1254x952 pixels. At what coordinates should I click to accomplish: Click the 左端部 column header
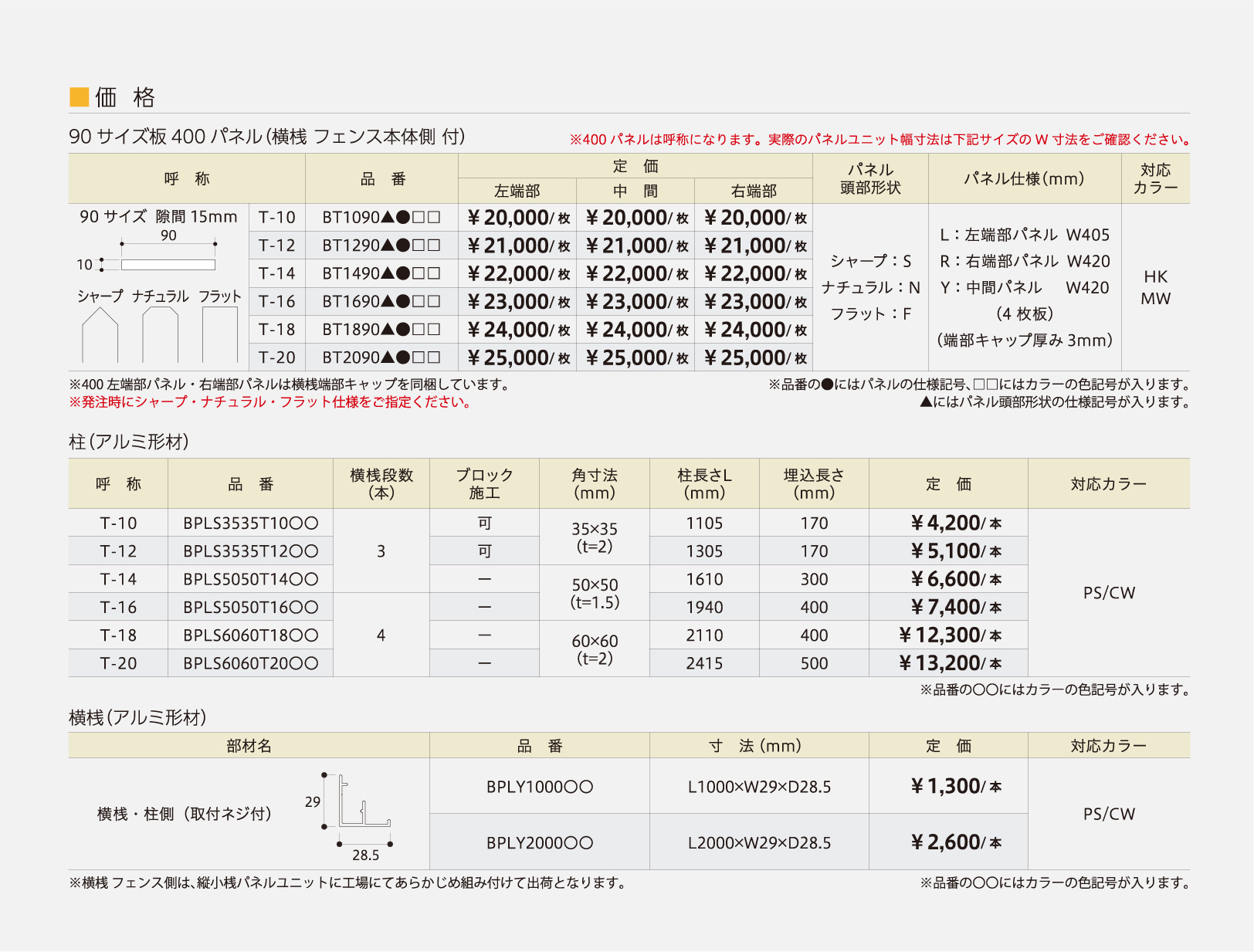tap(517, 191)
